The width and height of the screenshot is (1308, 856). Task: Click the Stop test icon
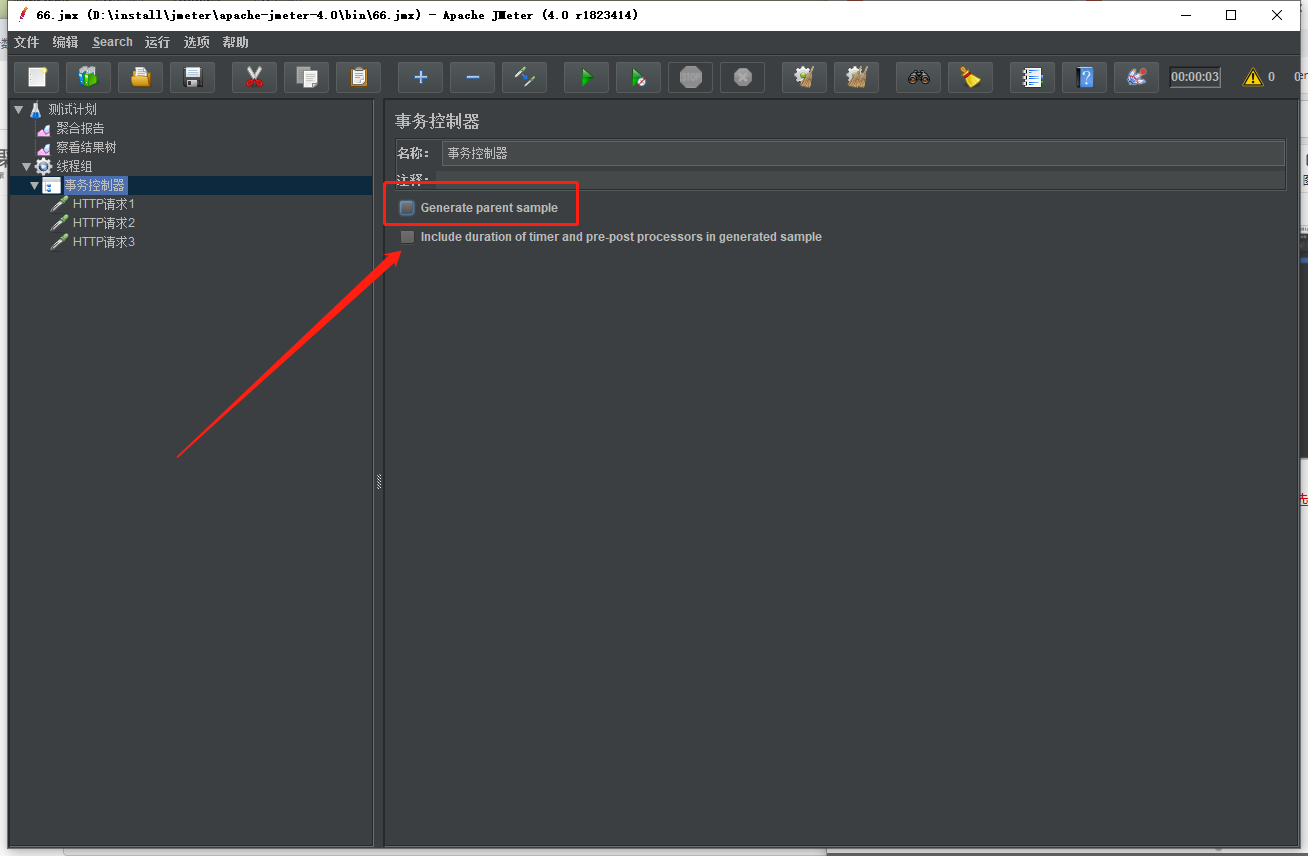(x=690, y=77)
